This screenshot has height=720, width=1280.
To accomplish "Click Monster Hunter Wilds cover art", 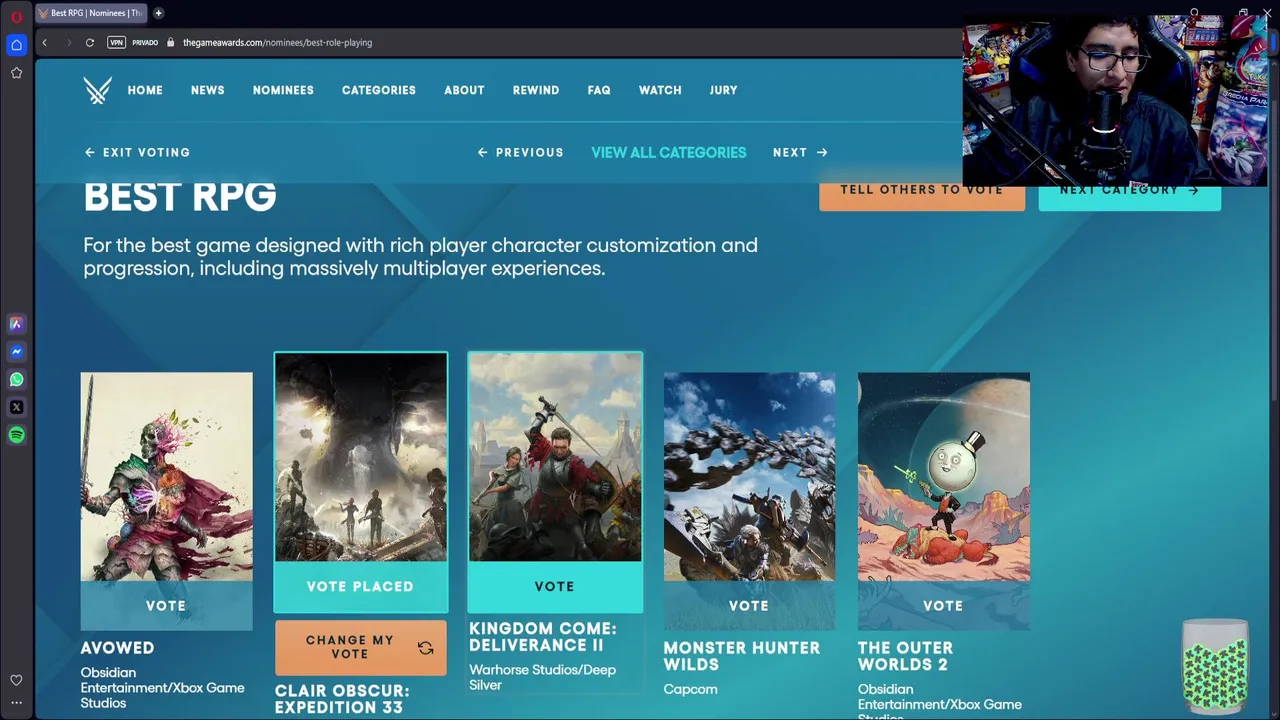I will click(x=749, y=477).
